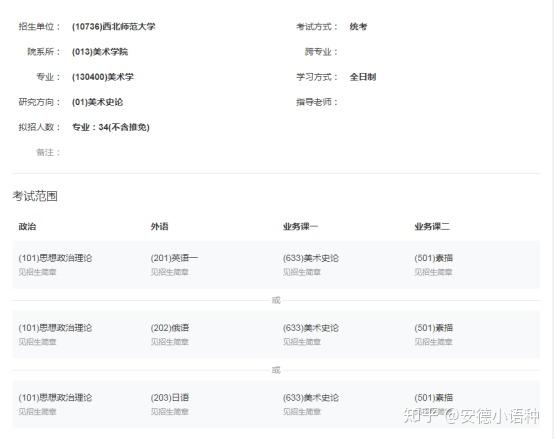Click (203)日语 in the third row
The height and width of the screenshot is (440, 554).
(170, 398)
